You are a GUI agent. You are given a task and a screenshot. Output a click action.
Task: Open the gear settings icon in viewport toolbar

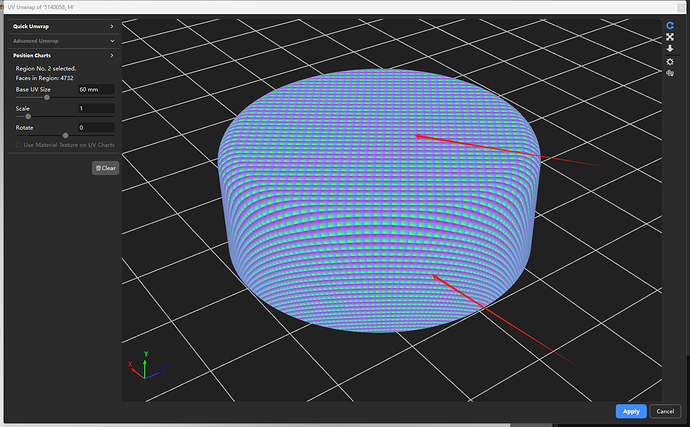click(x=670, y=62)
